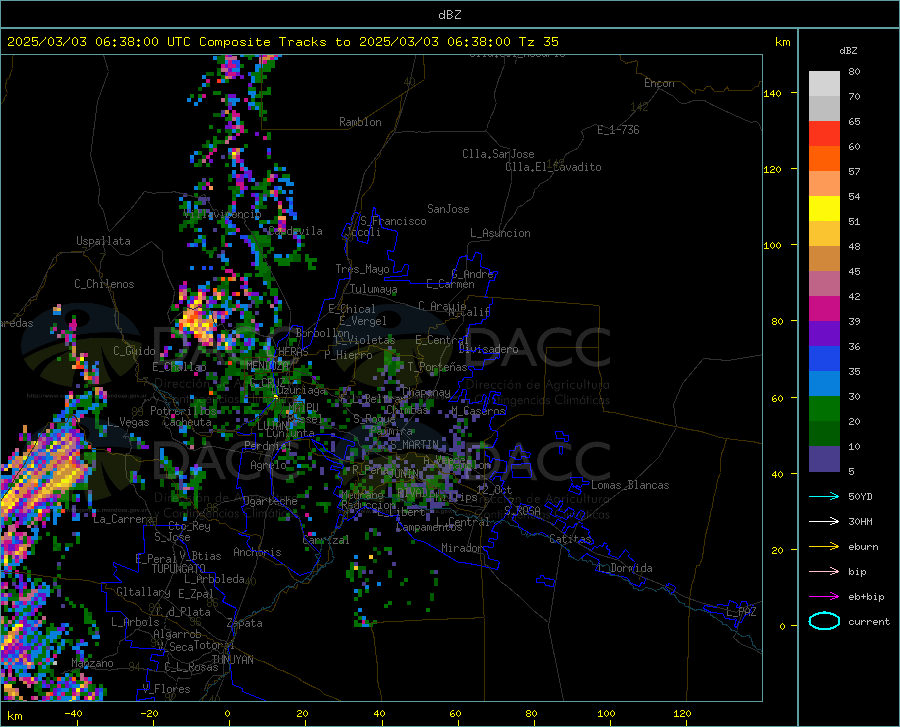Click the Clla.El_Cavadito map label

[553, 167]
